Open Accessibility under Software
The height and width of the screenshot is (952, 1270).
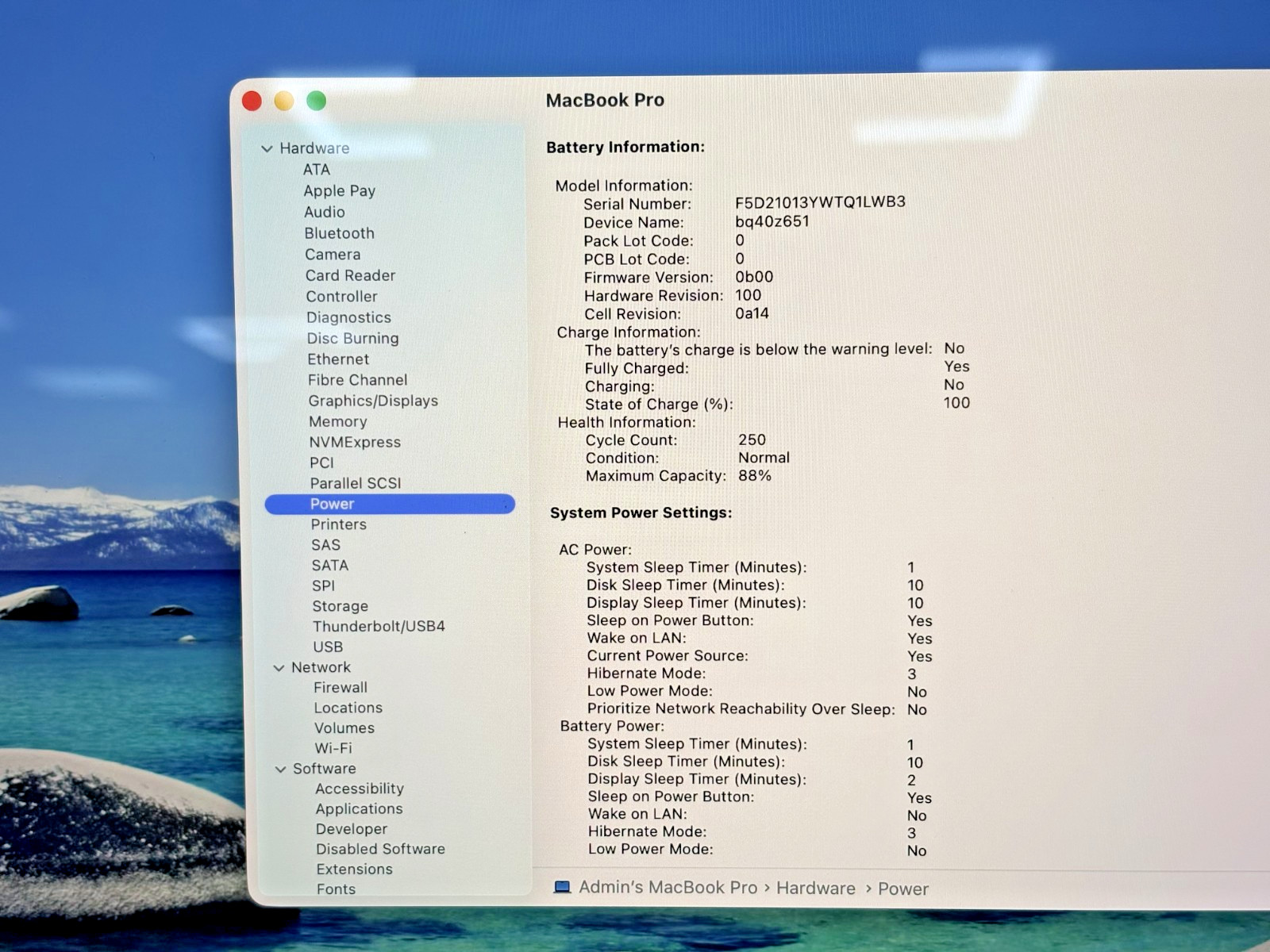click(360, 789)
